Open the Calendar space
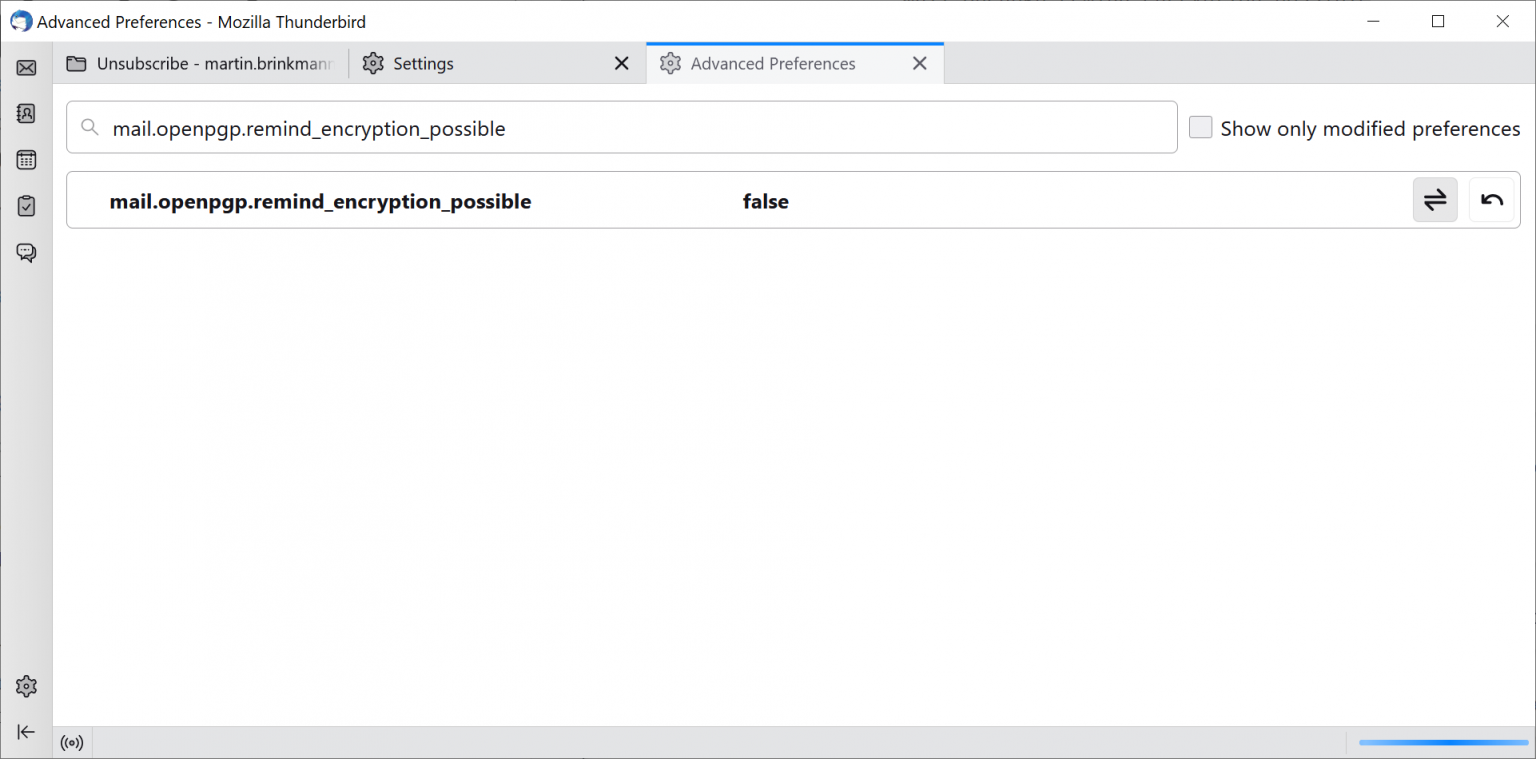1536x759 pixels. pos(26,159)
